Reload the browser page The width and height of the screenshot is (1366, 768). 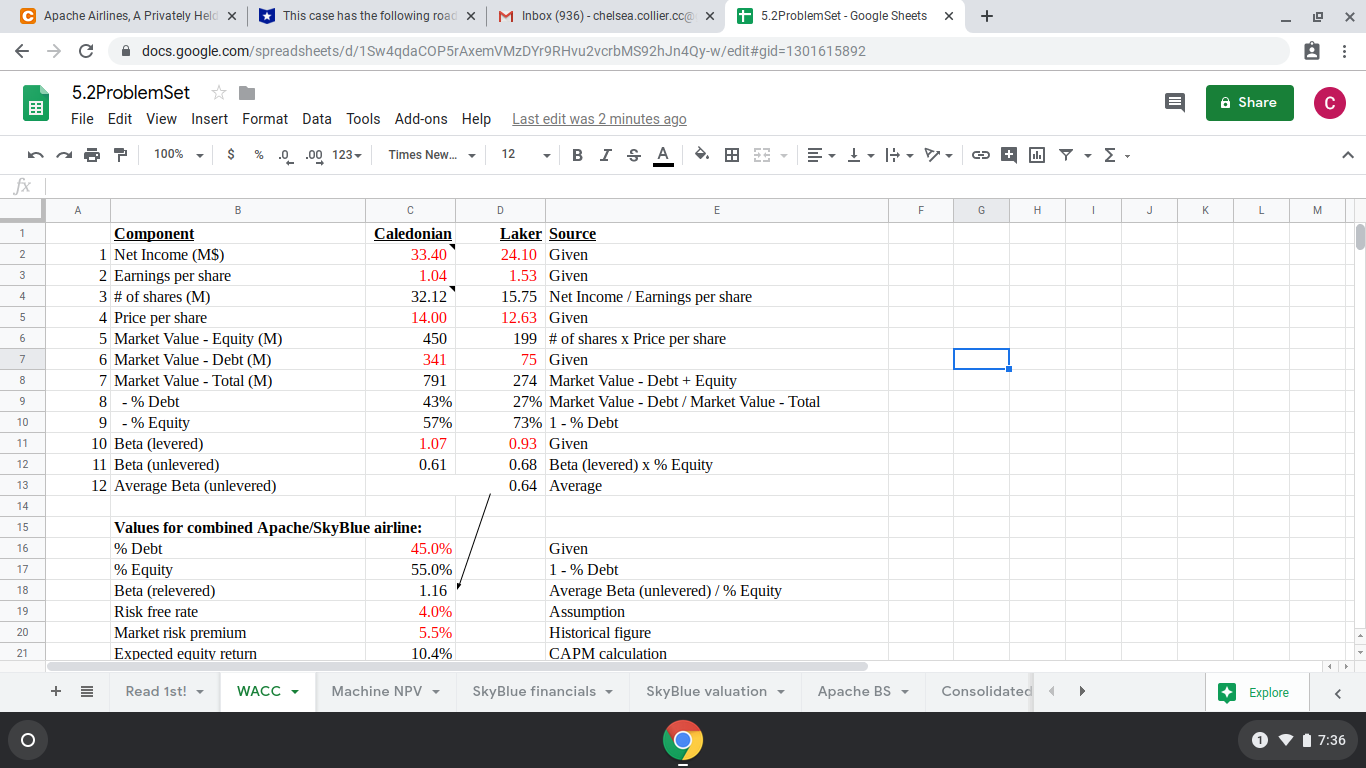[x=86, y=51]
